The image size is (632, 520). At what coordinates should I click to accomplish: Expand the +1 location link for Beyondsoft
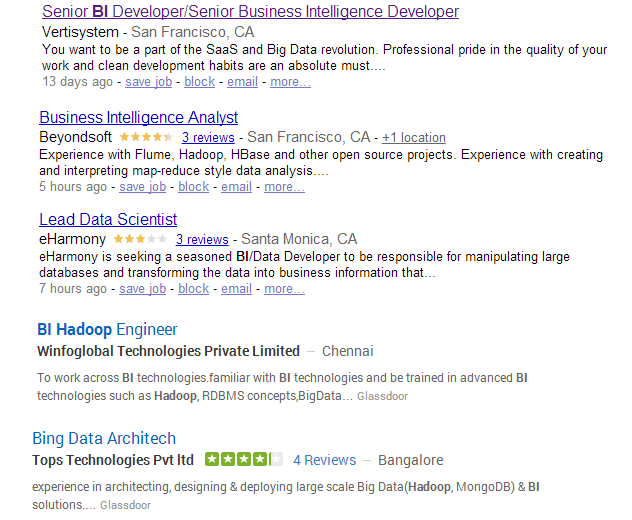click(414, 137)
